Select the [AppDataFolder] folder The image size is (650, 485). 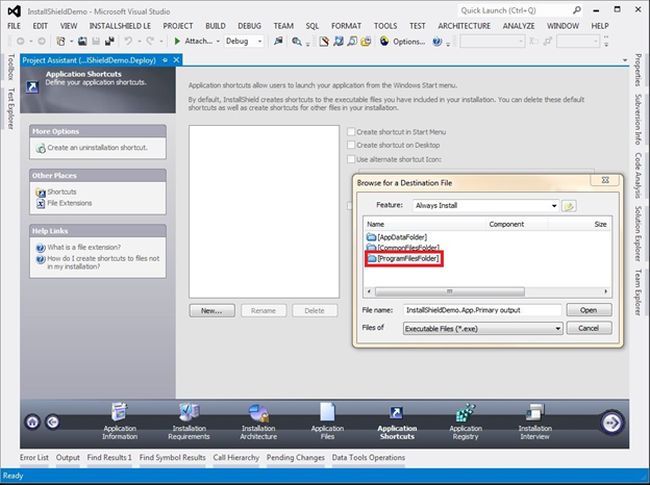click(x=397, y=237)
